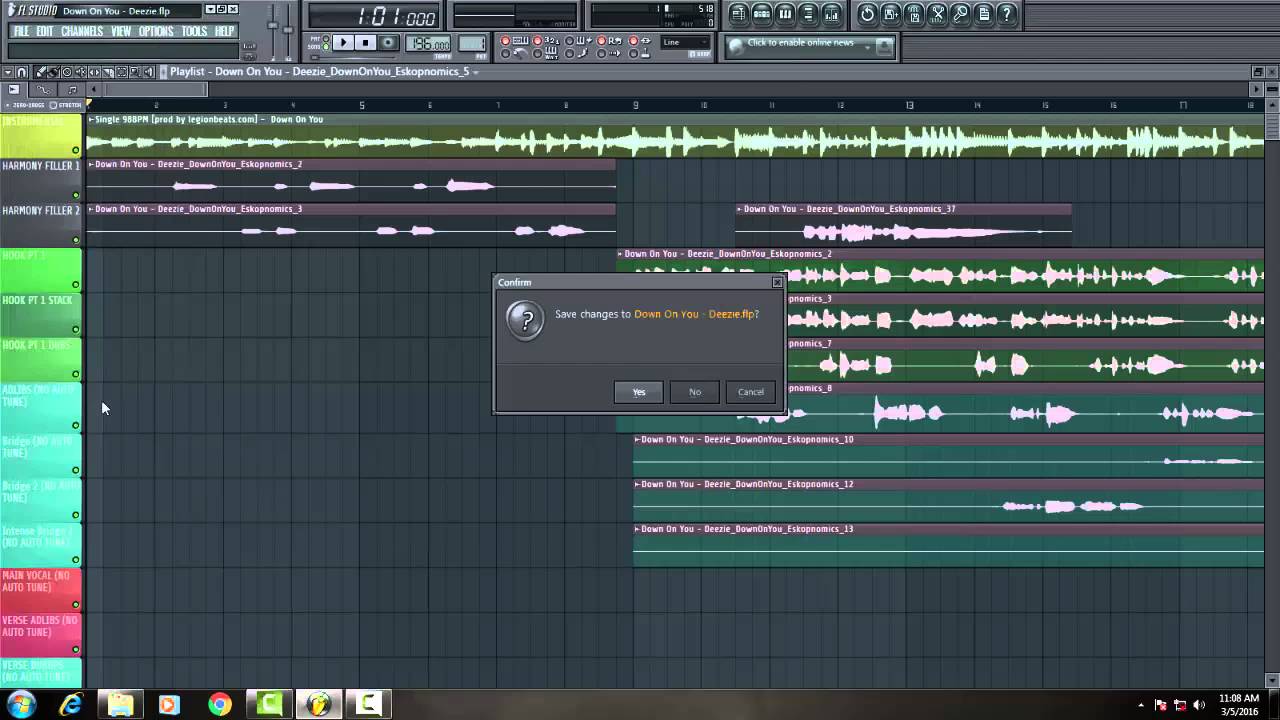
Task: Open the OPTIONS menu
Action: 156,31
